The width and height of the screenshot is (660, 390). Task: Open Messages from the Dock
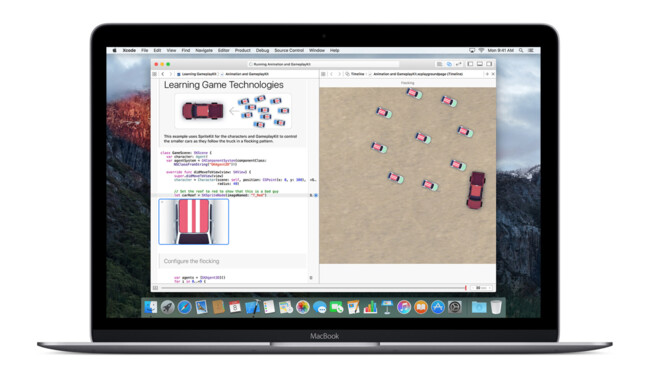(x=319, y=308)
